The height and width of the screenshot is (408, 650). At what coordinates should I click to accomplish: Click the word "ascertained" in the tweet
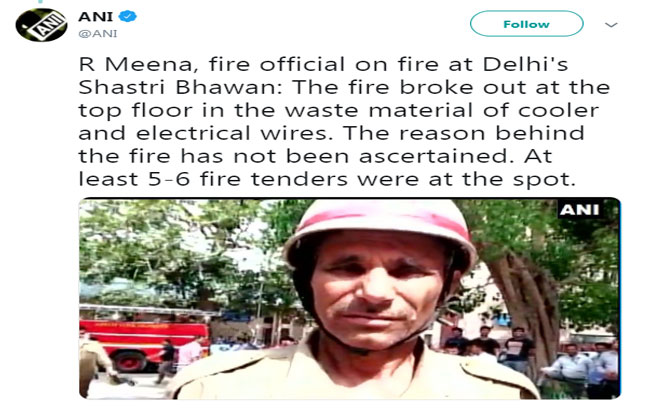click(434, 156)
